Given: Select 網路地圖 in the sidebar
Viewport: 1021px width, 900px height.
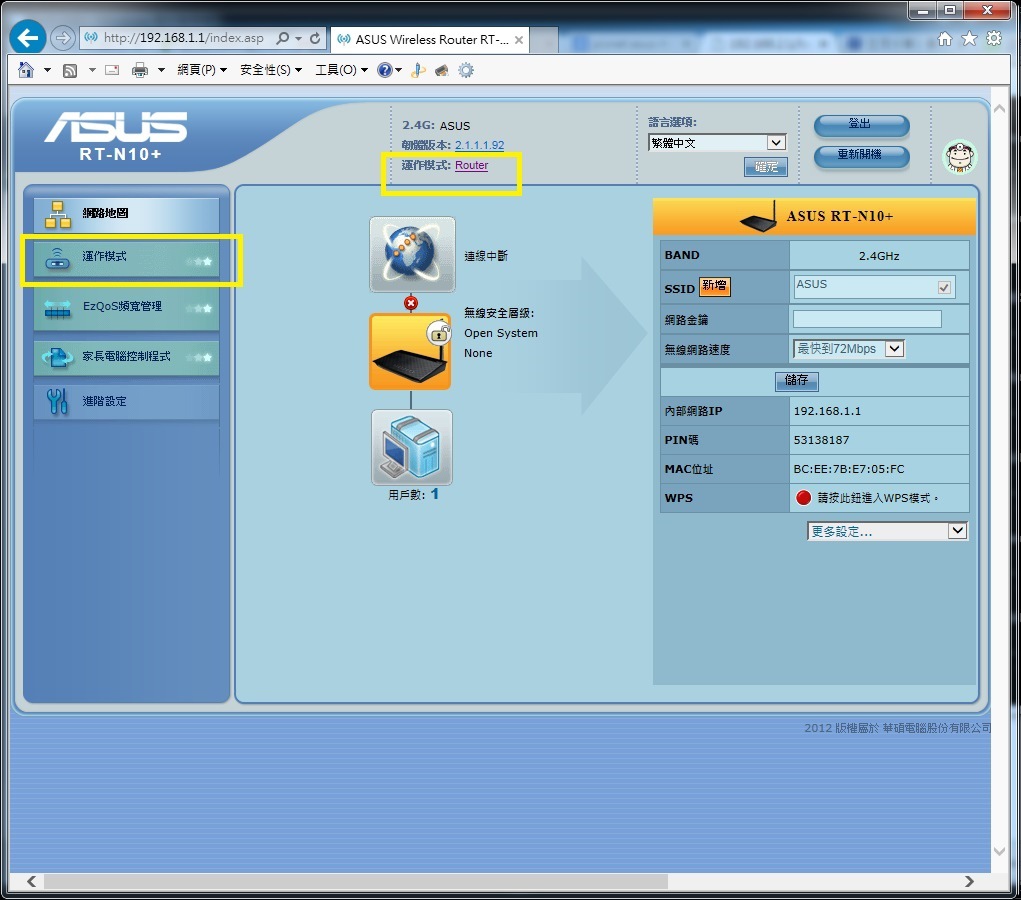Looking at the screenshot, I should [126, 214].
